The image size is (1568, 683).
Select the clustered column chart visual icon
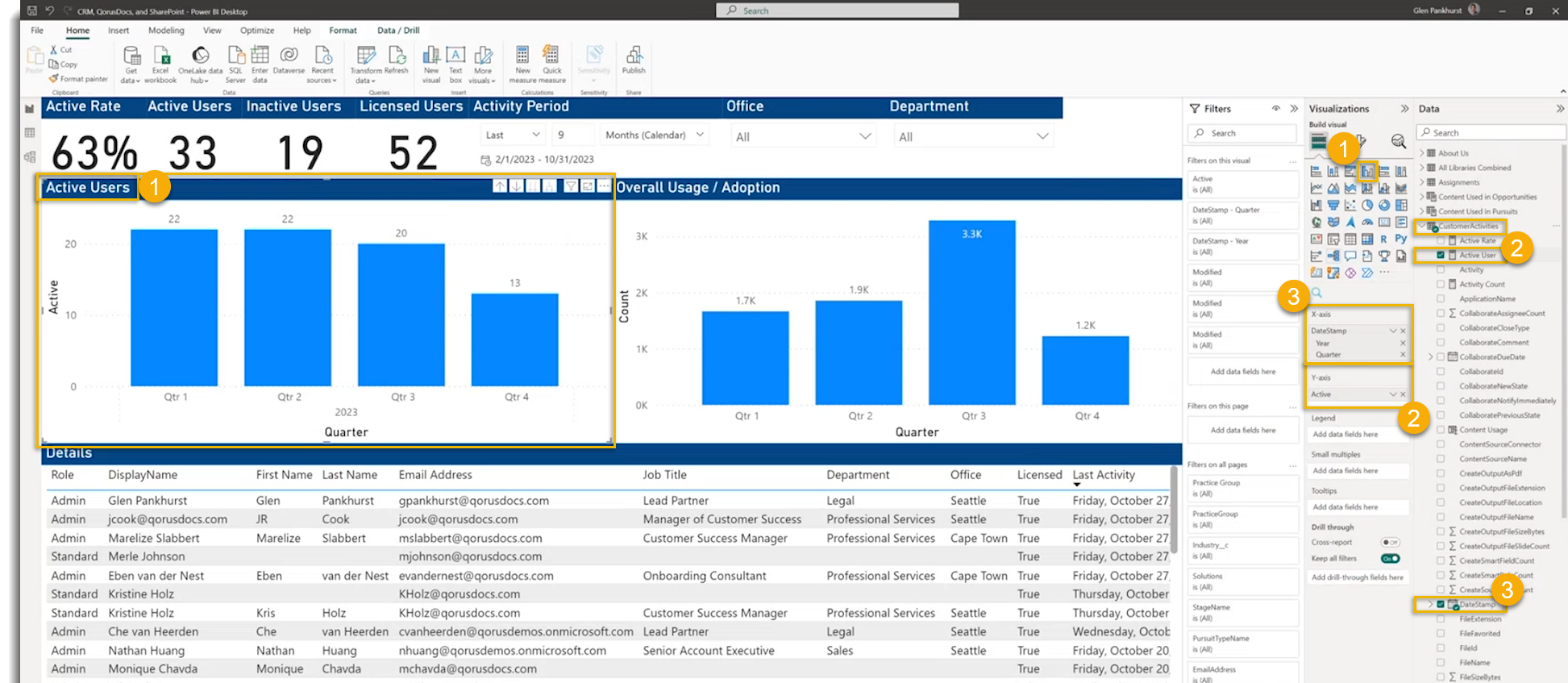[x=1367, y=171]
